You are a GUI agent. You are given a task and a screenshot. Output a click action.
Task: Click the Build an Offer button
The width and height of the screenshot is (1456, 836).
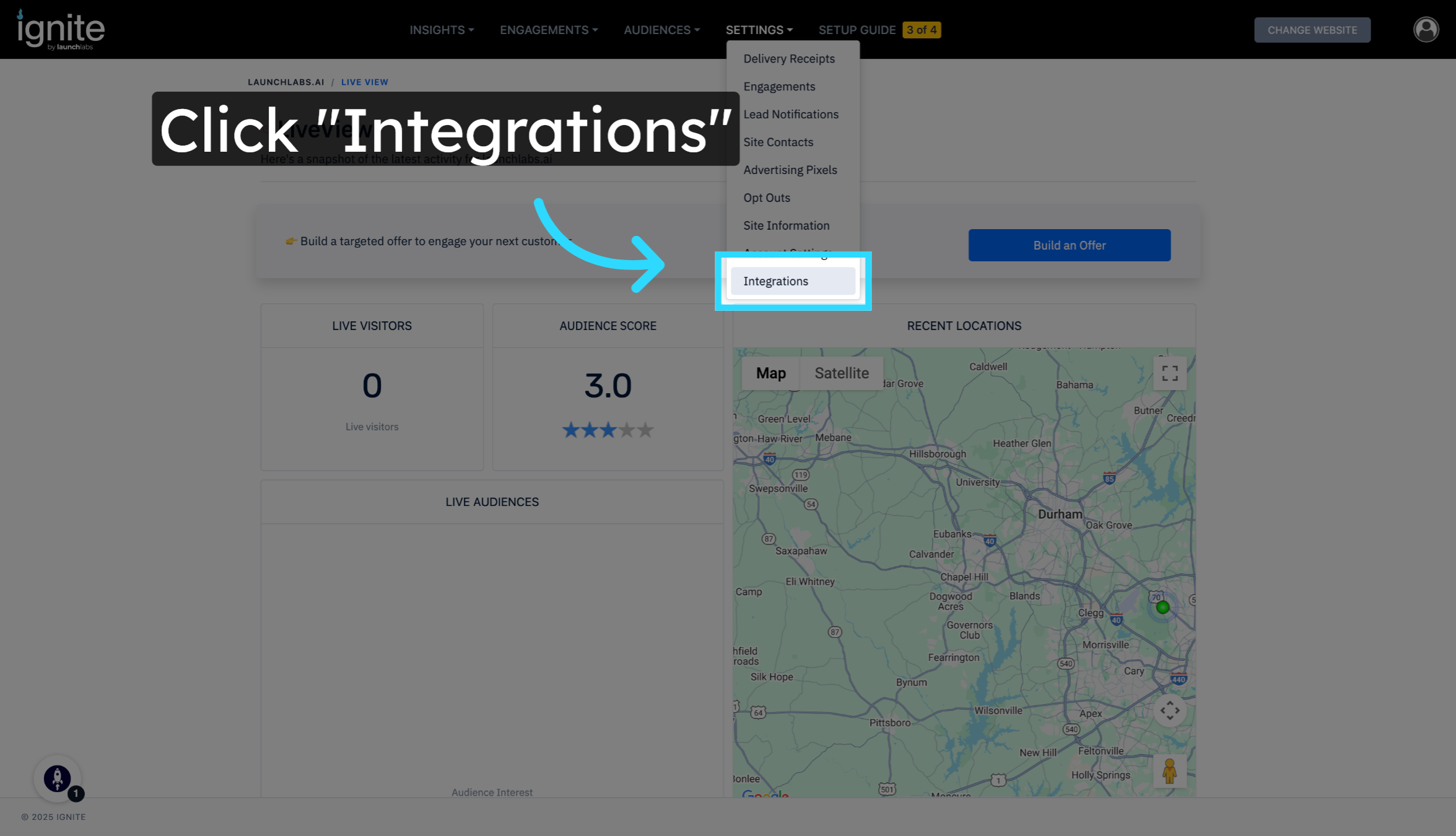[1069, 245]
